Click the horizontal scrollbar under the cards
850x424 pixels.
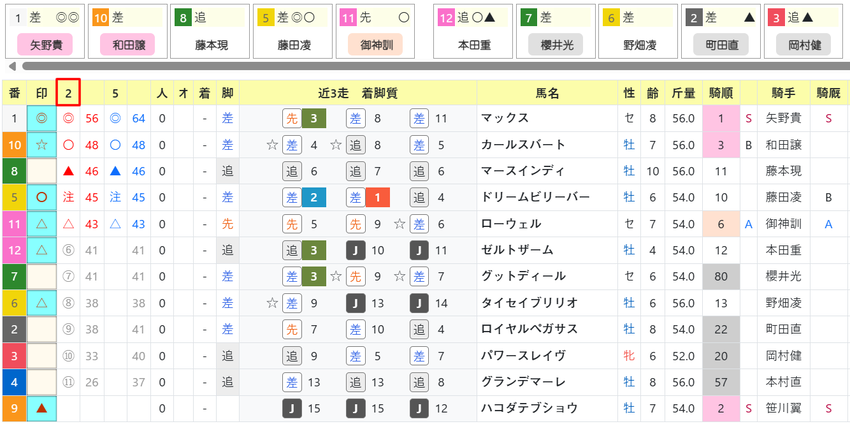tap(436, 66)
